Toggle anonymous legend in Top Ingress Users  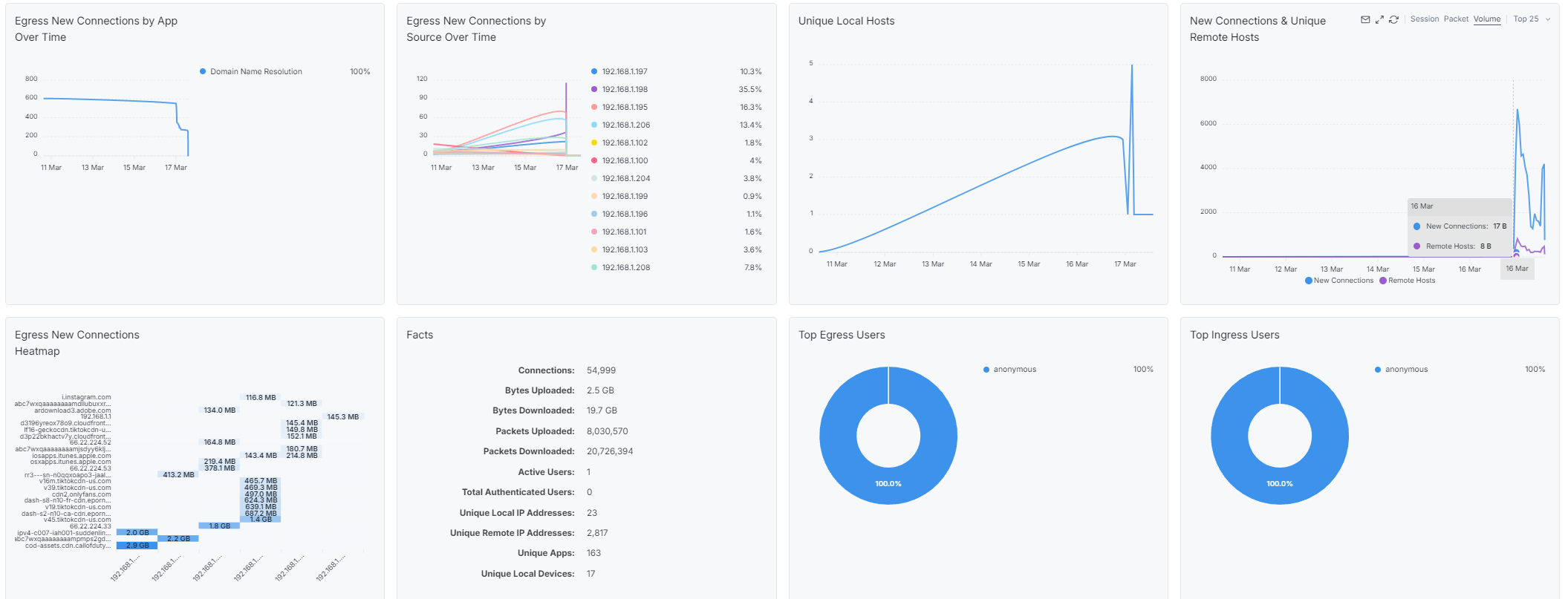click(x=1401, y=370)
